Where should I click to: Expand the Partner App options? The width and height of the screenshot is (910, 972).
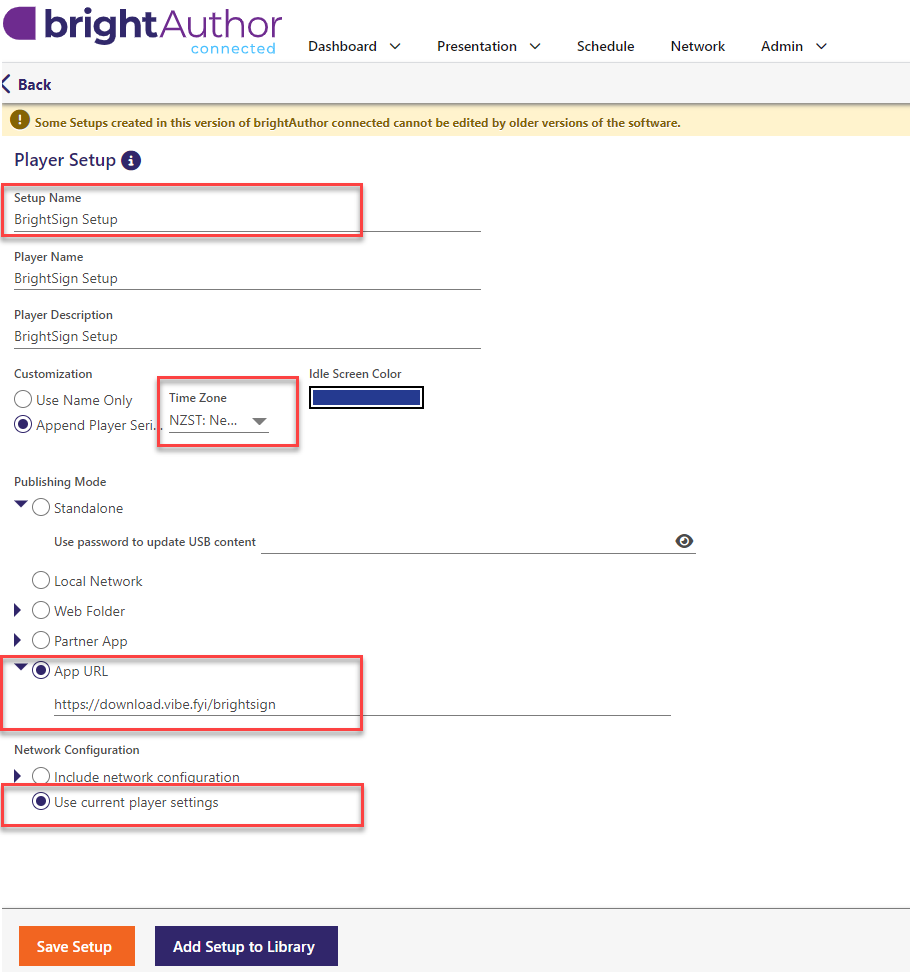click(17, 641)
